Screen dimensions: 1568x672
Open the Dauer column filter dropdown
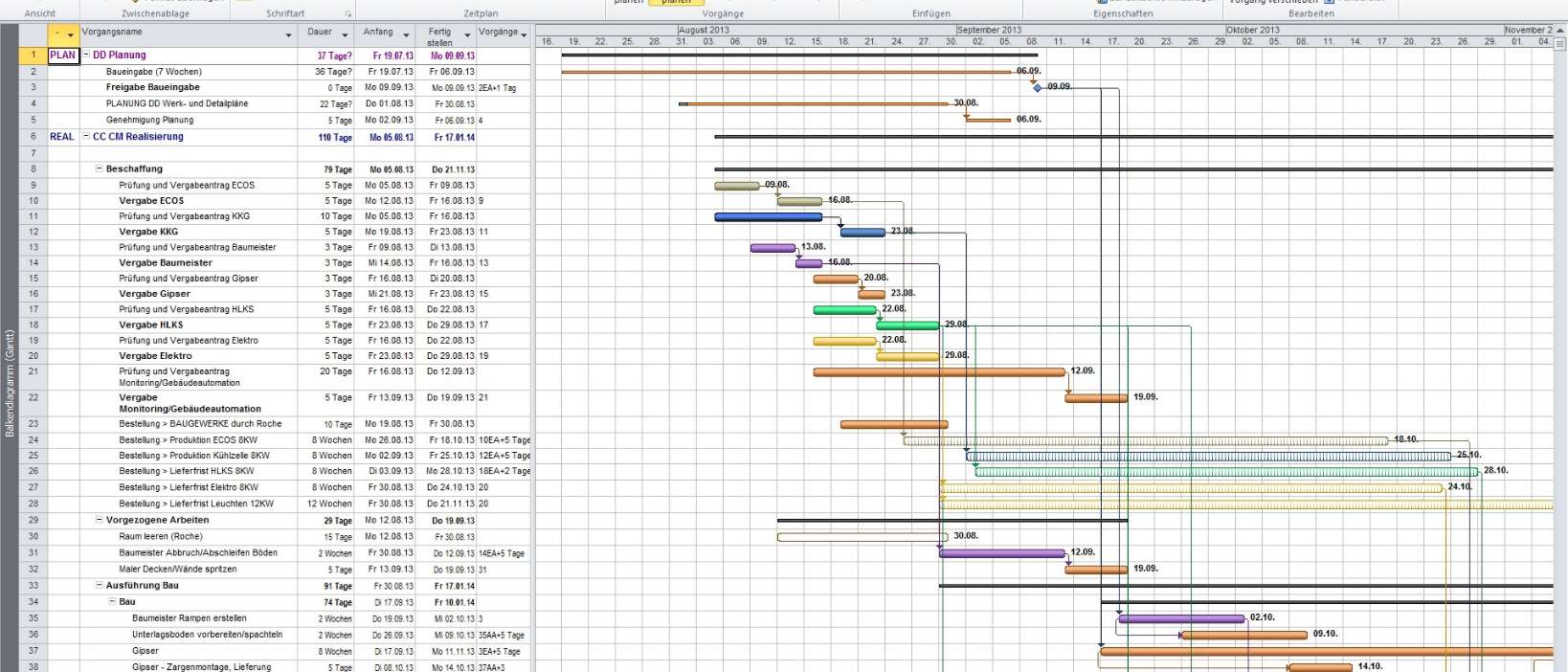coord(345,35)
